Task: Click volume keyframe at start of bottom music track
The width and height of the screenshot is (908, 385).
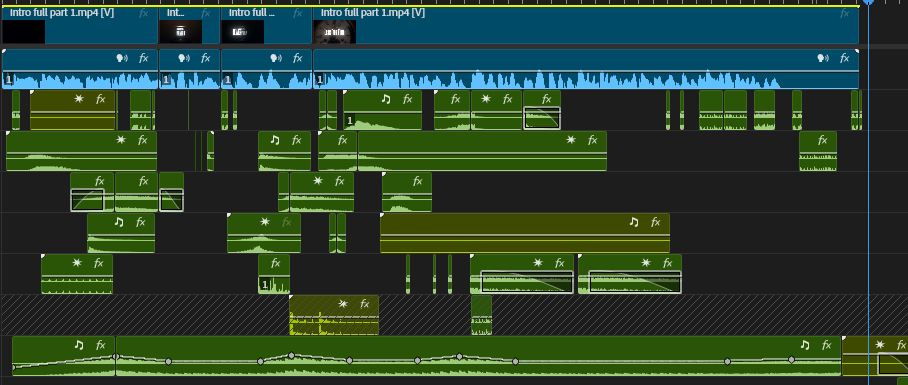Action: coord(13,368)
